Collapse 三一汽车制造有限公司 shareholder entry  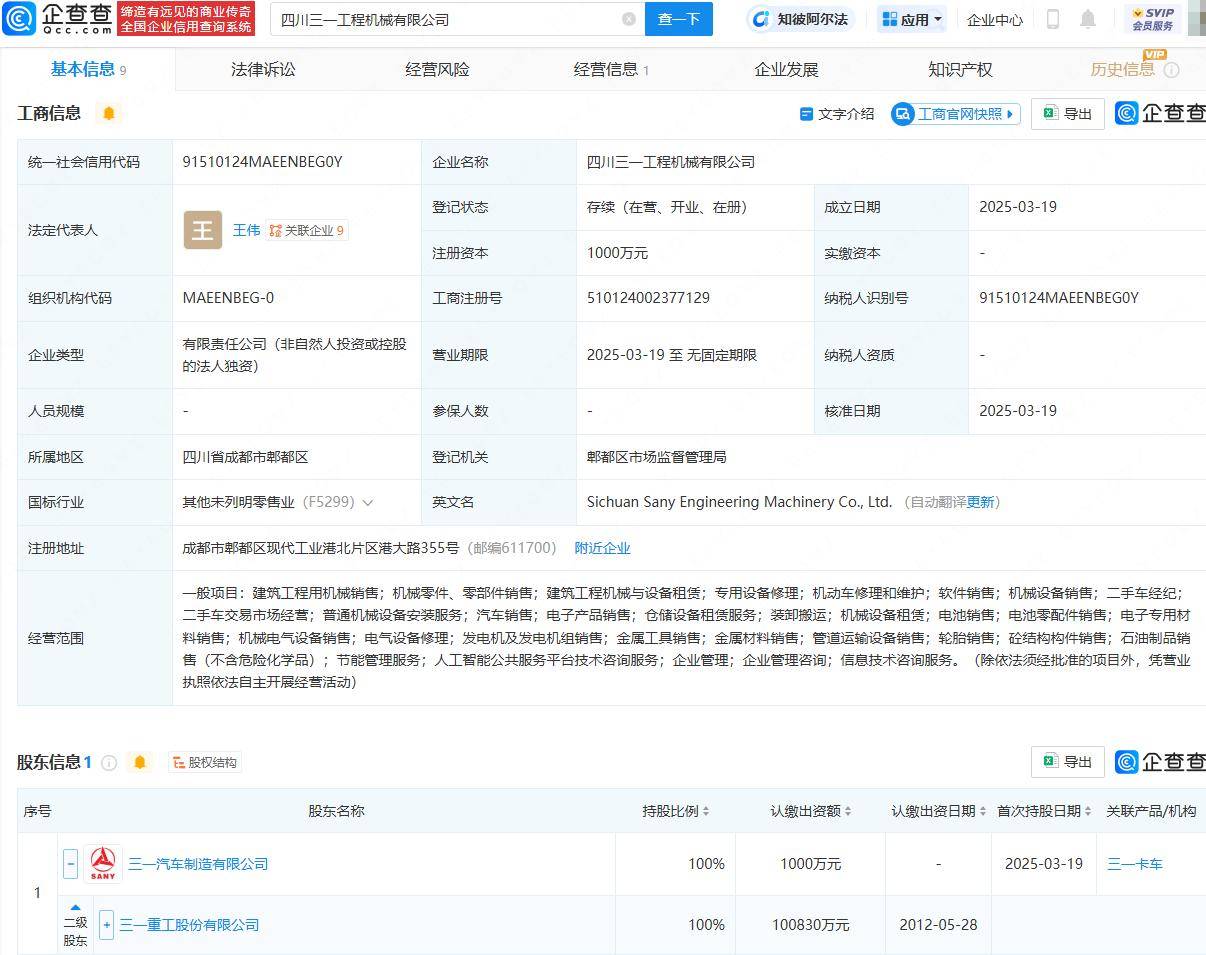pos(70,863)
